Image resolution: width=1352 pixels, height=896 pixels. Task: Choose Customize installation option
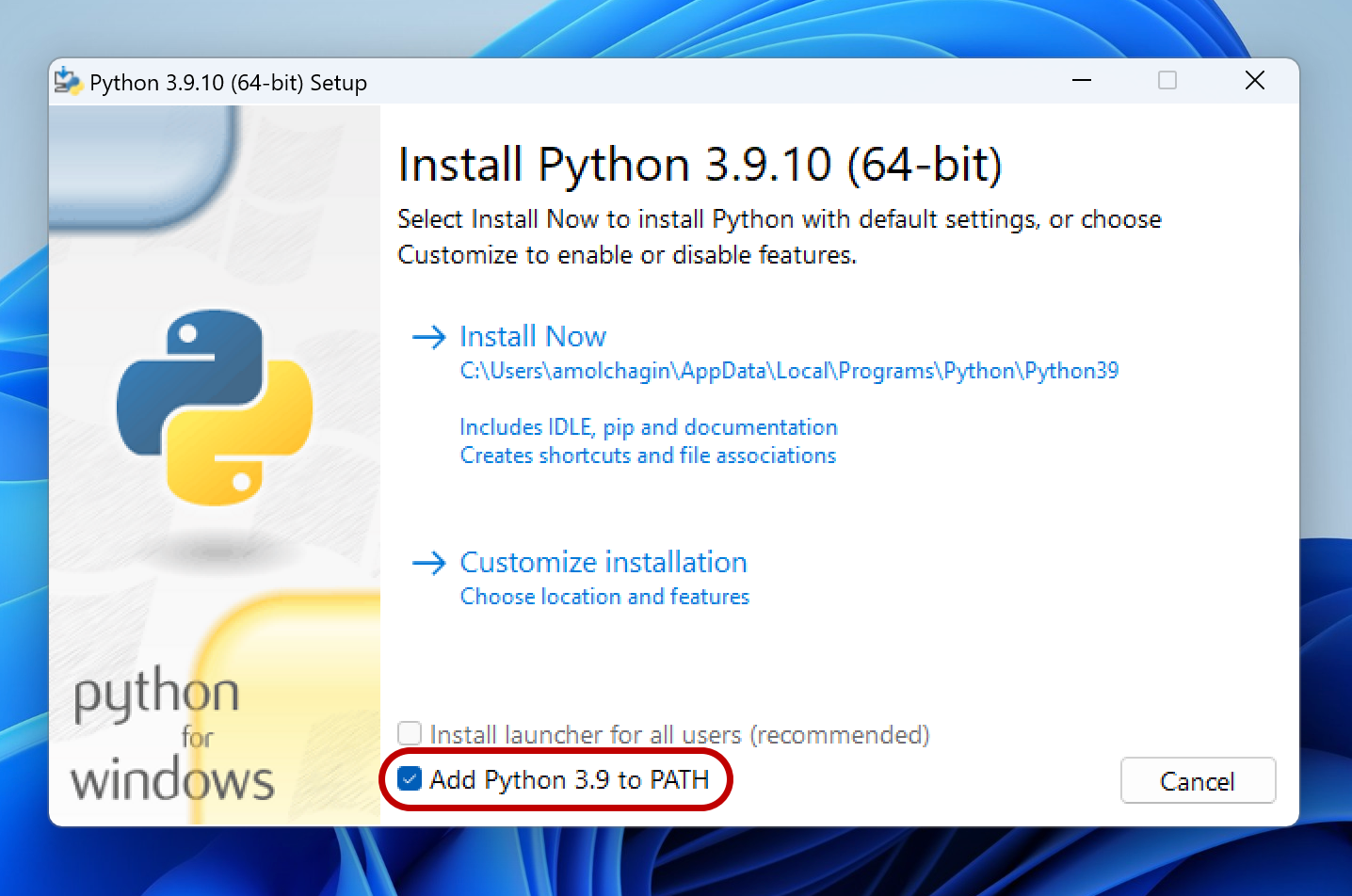point(604,563)
